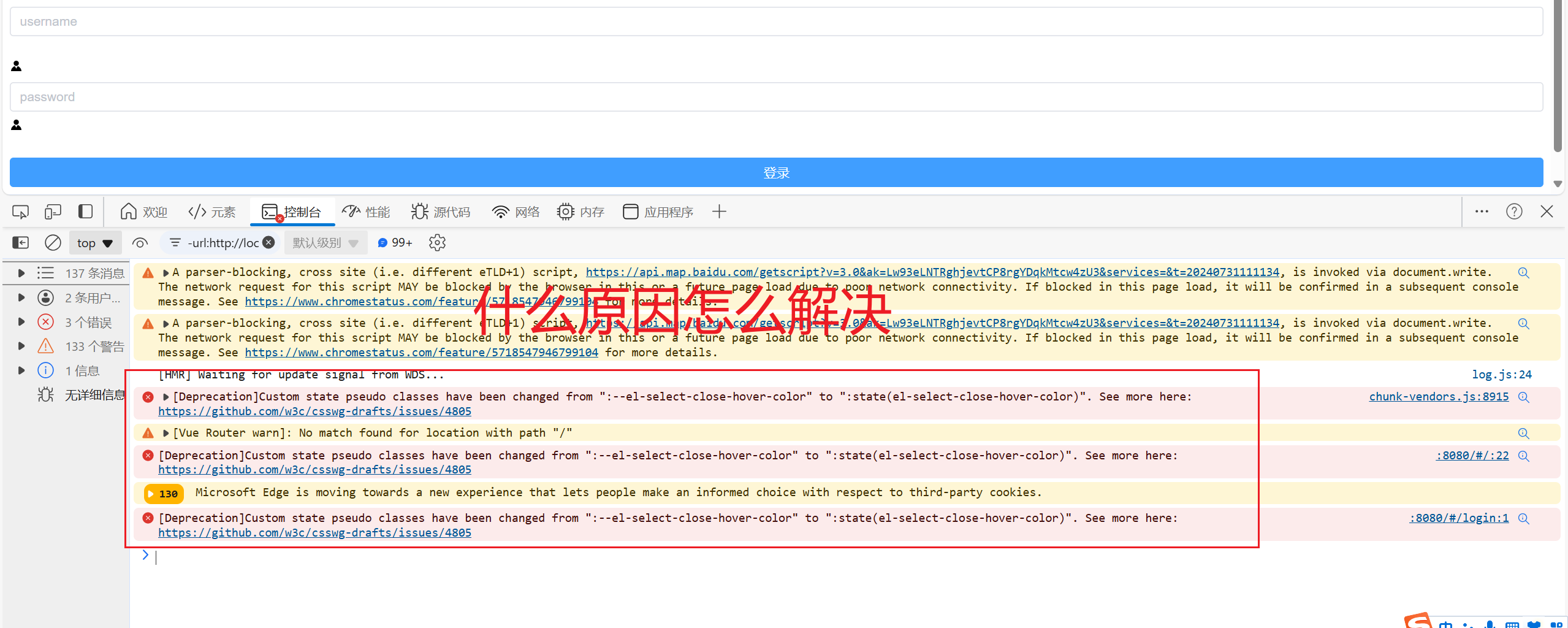Viewport: 1568px width, 628px height.
Task: Search icon beside chunk-vendors.js:8915
Action: [x=1523, y=397]
